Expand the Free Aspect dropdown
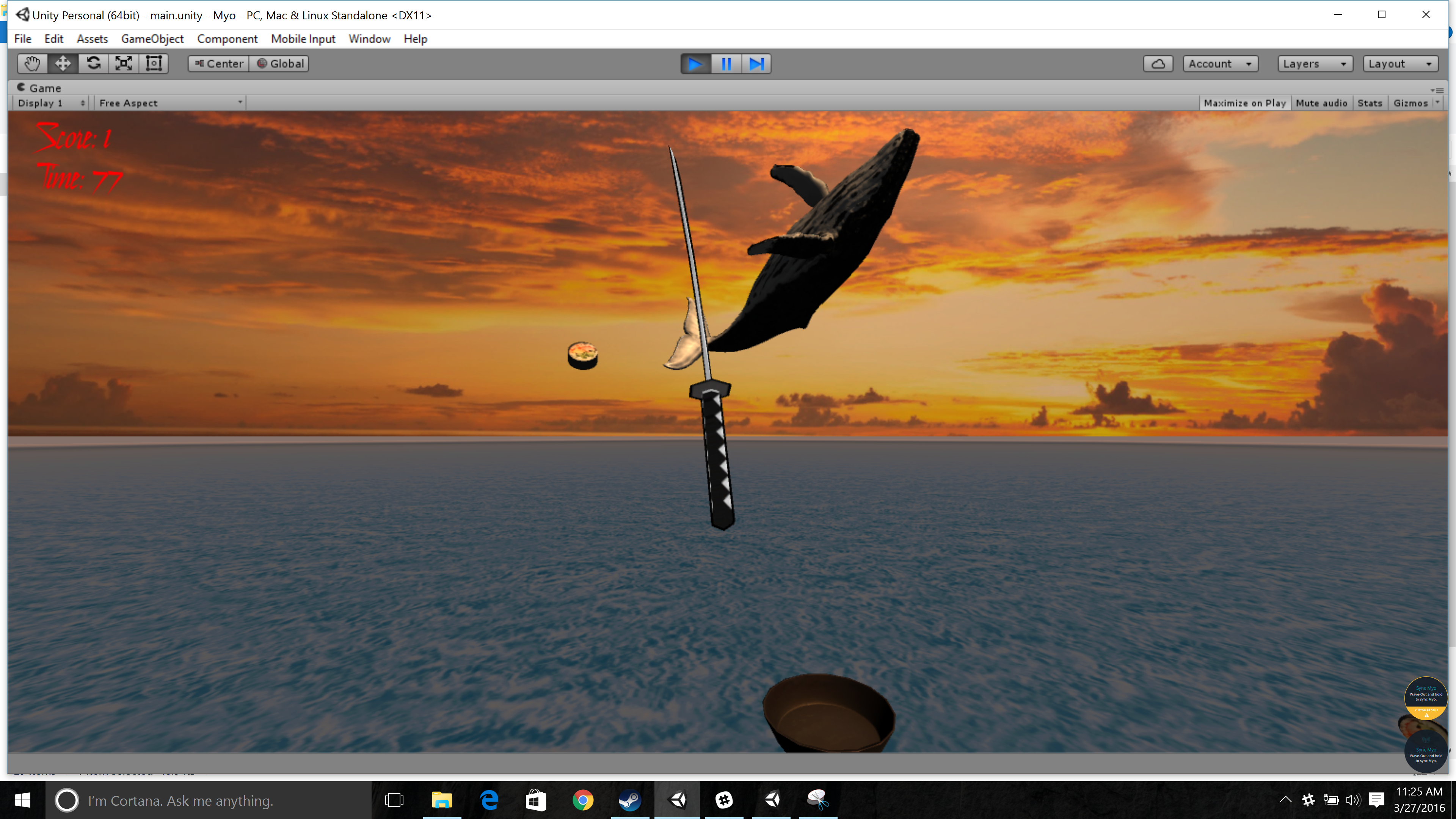 pyautogui.click(x=170, y=103)
